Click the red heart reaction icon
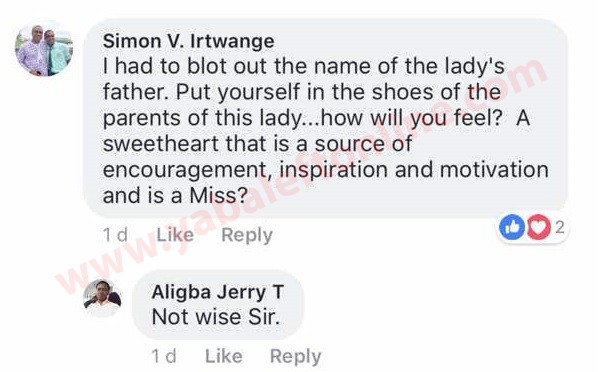Viewport: 606px width, 372px height. tap(538, 227)
